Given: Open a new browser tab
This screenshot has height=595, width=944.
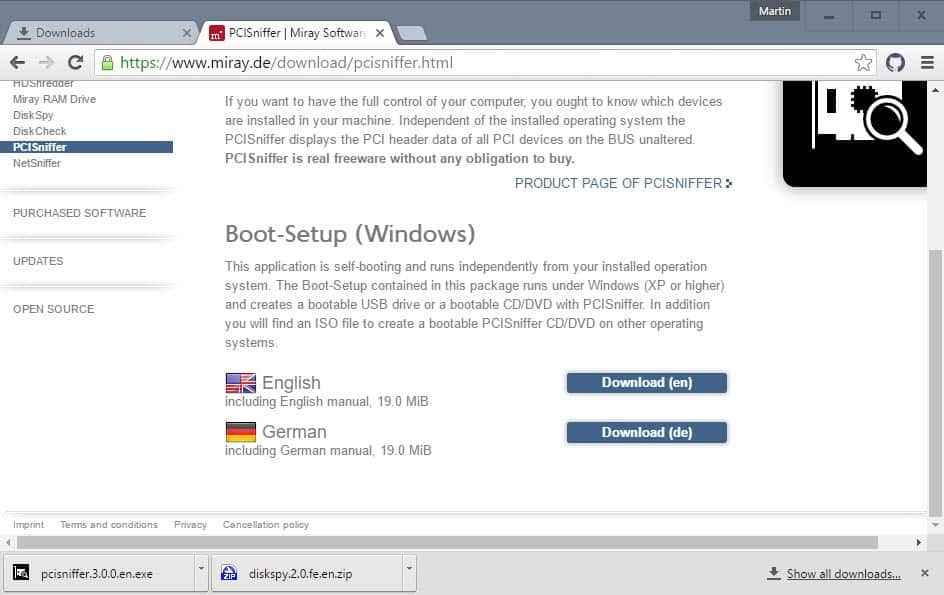Looking at the screenshot, I should (x=412, y=31).
